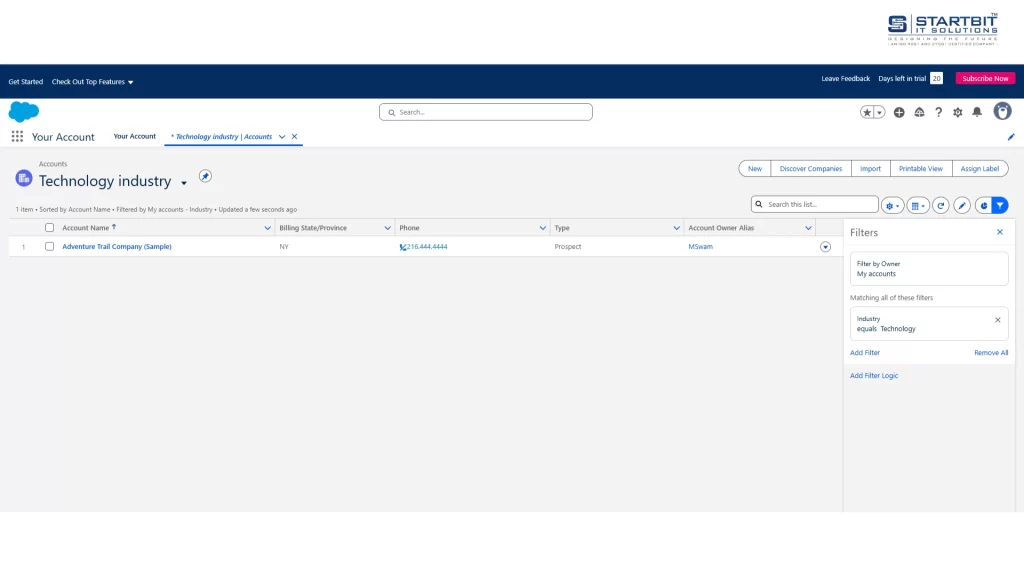Open the App Launcher grid icon
The image size is (1024, 576).
(17, 136)
